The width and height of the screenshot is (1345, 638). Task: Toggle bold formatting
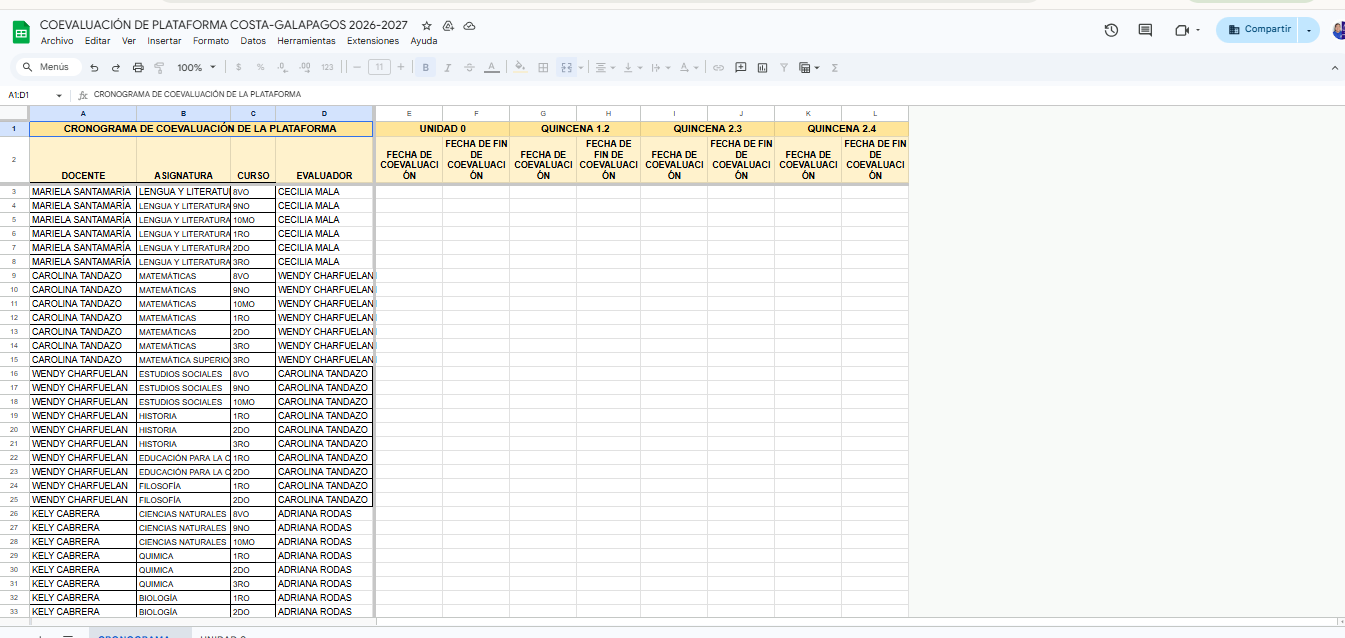pos(426,68)
